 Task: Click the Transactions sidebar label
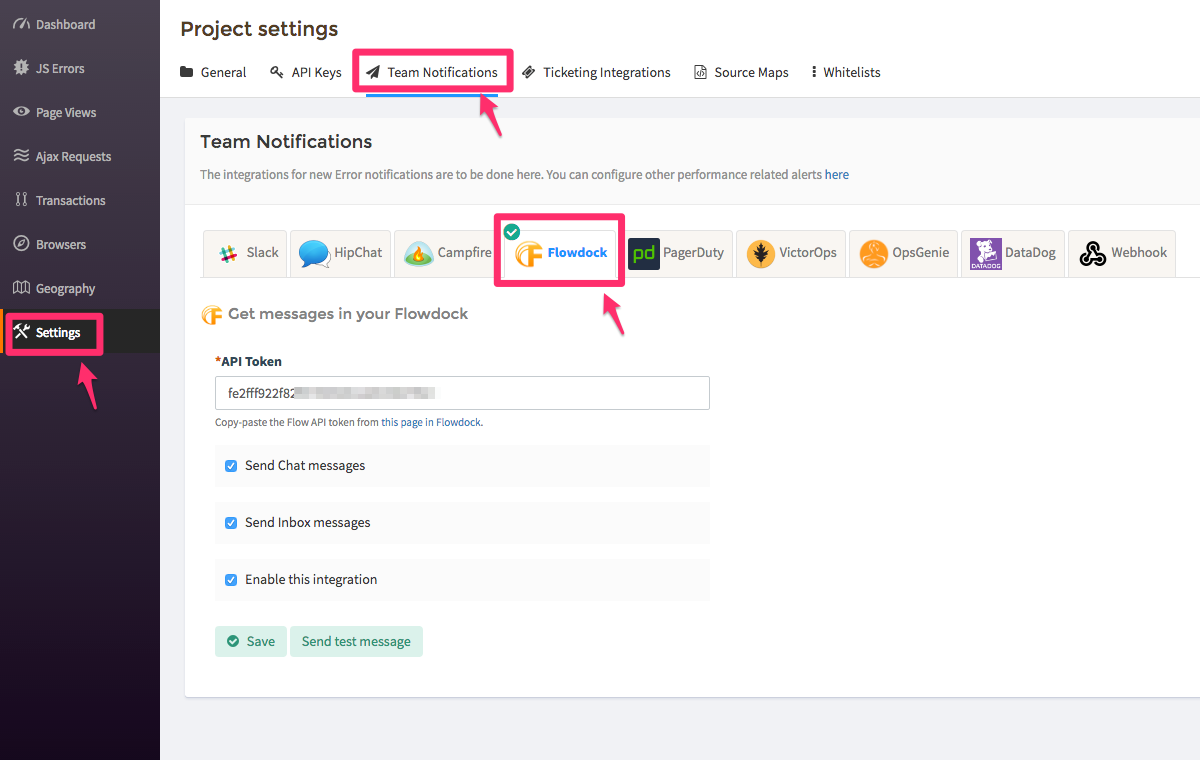(70, 200)
